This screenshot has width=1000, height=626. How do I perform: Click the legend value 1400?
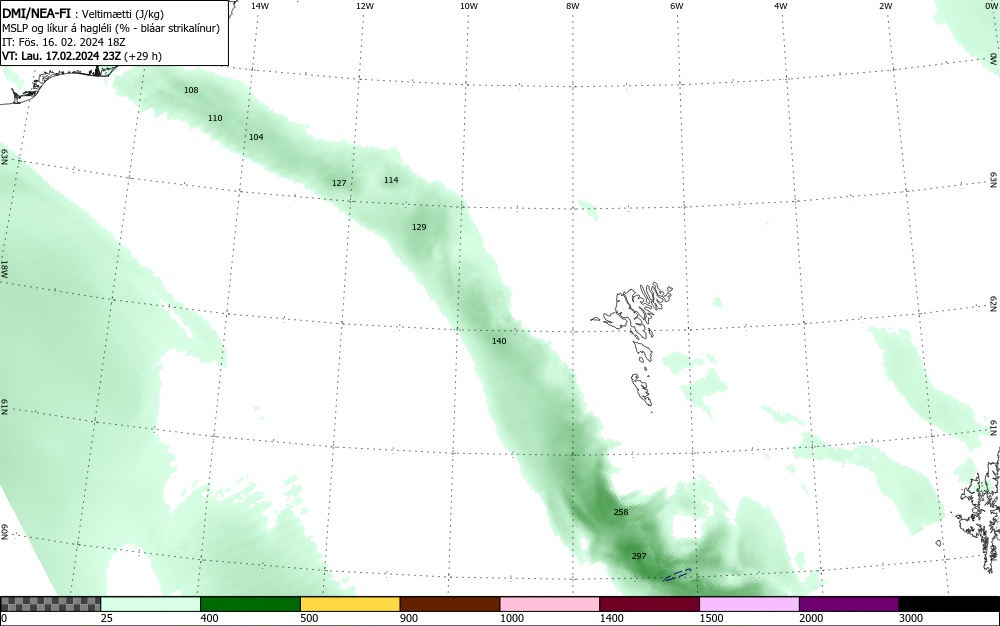611,618
